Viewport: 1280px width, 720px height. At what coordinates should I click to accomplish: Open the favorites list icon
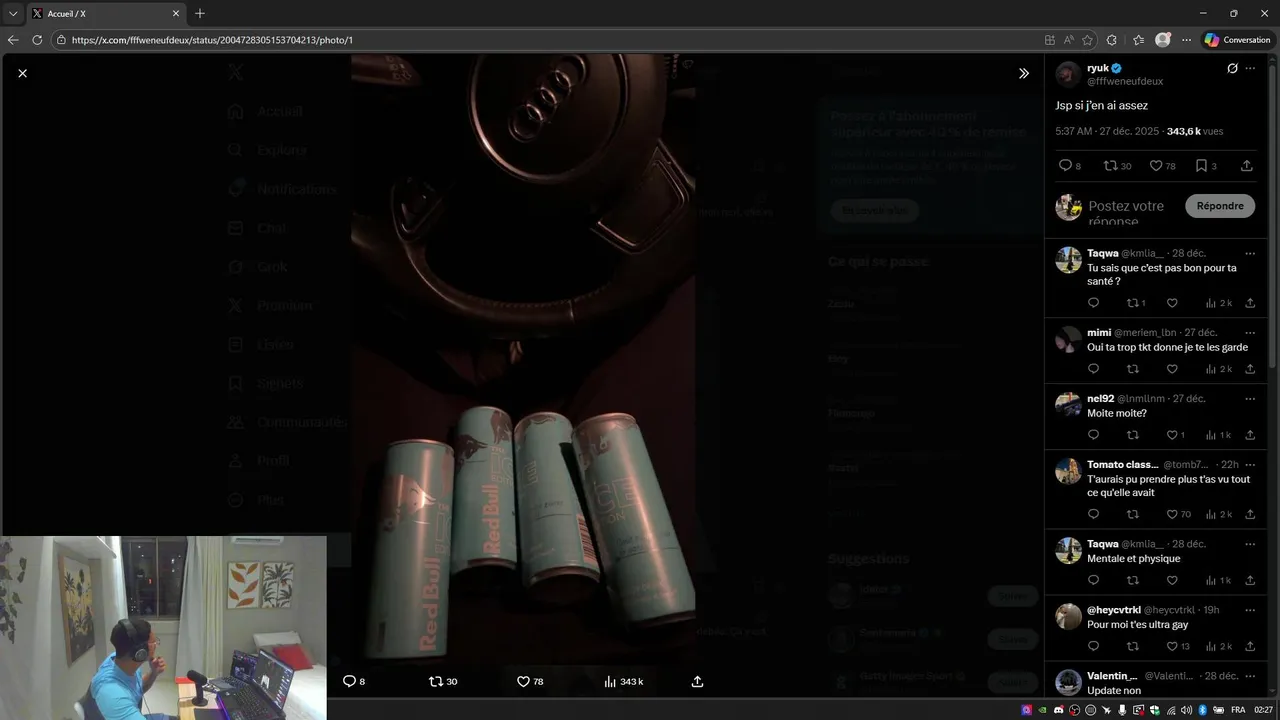coord(1138,40)
